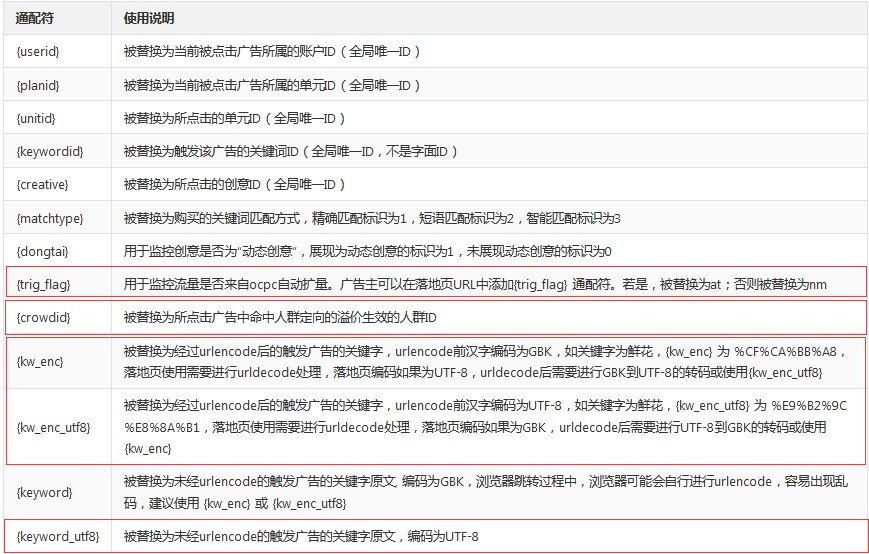Select the {userid} wildcard cell
This screenshot has height=554, width=869.
(x=38, y=51)
